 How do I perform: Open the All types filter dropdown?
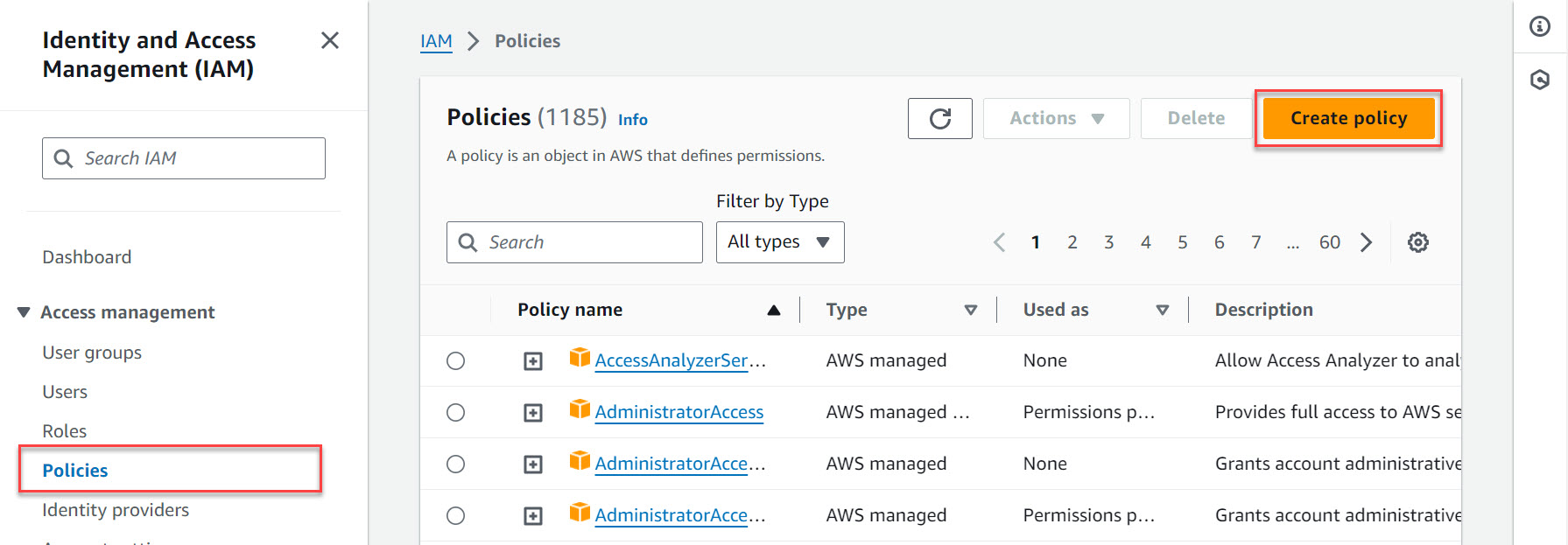pyautogui.click(x=779, y=242)
